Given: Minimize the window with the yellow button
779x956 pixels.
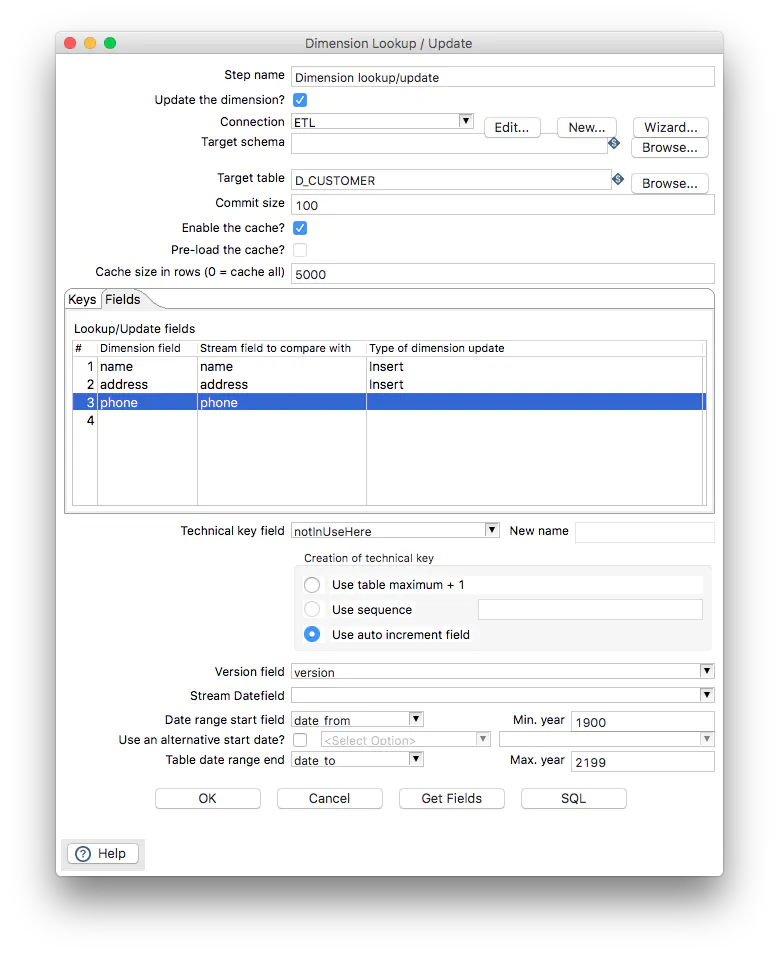Looking at the screenshot, I should [90, 43].
